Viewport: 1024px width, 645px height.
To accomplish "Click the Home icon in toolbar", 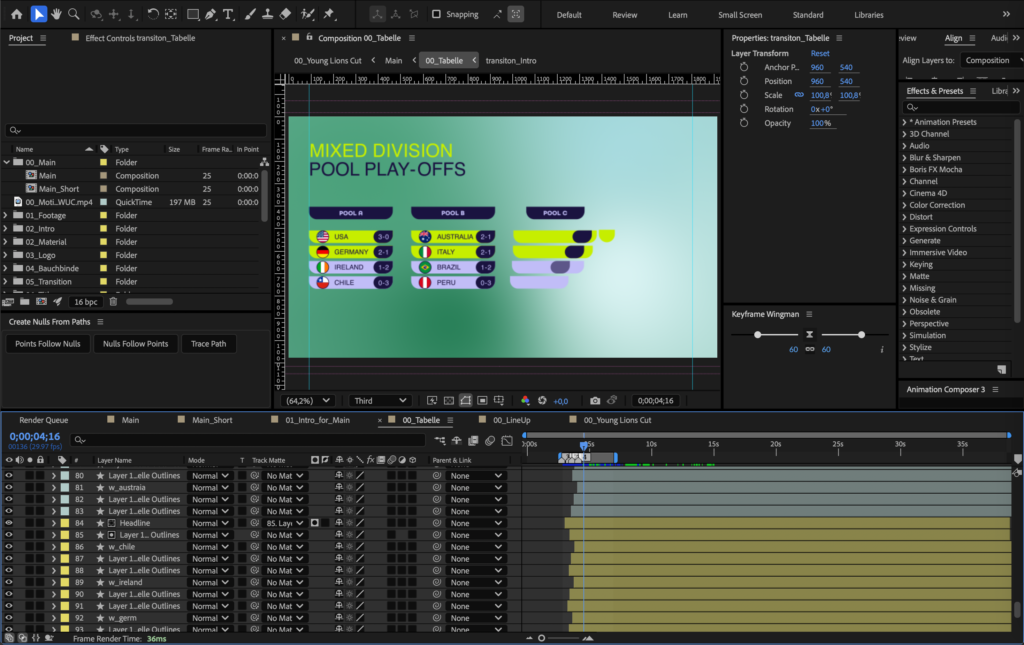I will coord(16,14).
